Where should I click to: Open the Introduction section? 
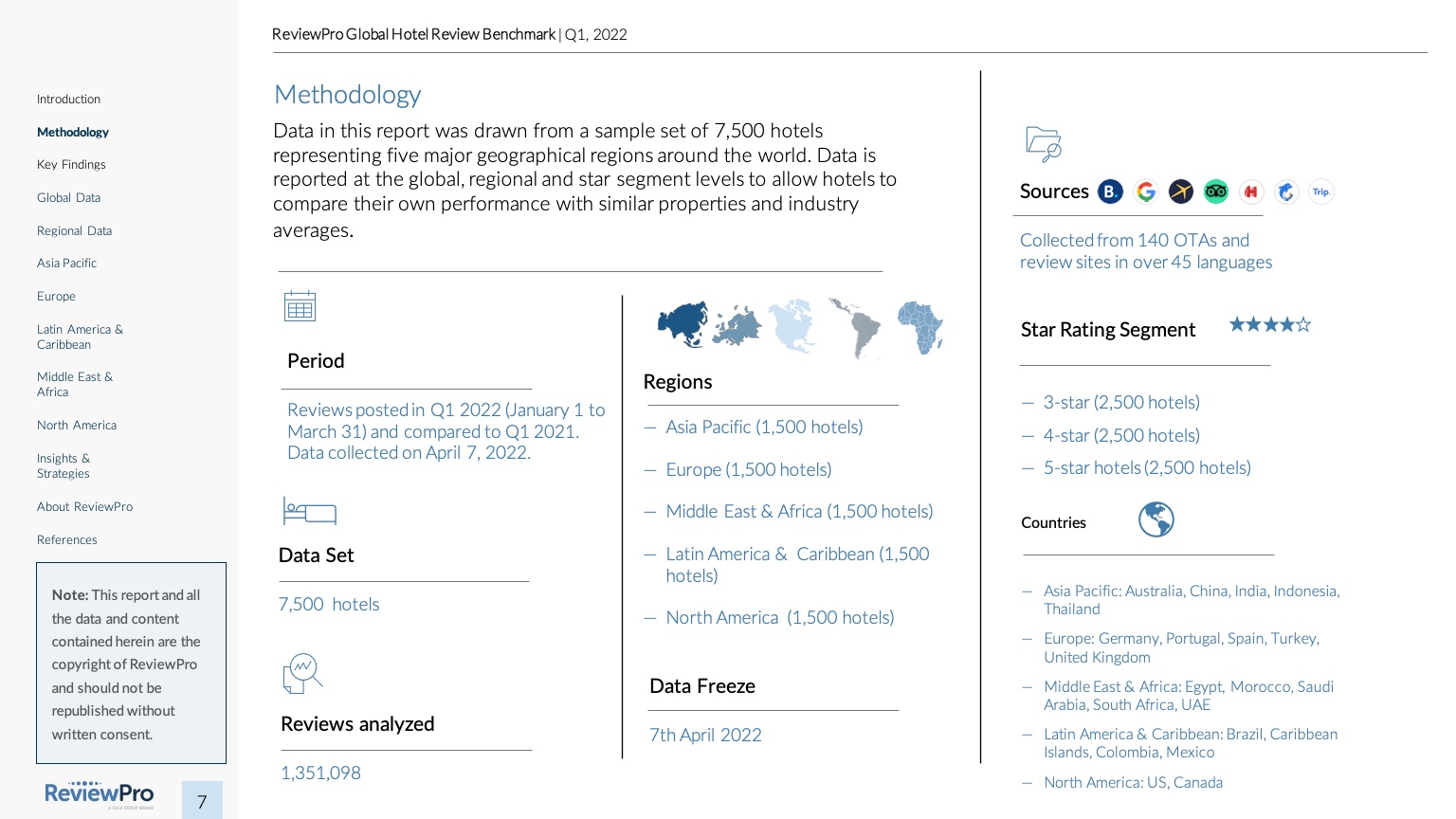tap(68, 100)
